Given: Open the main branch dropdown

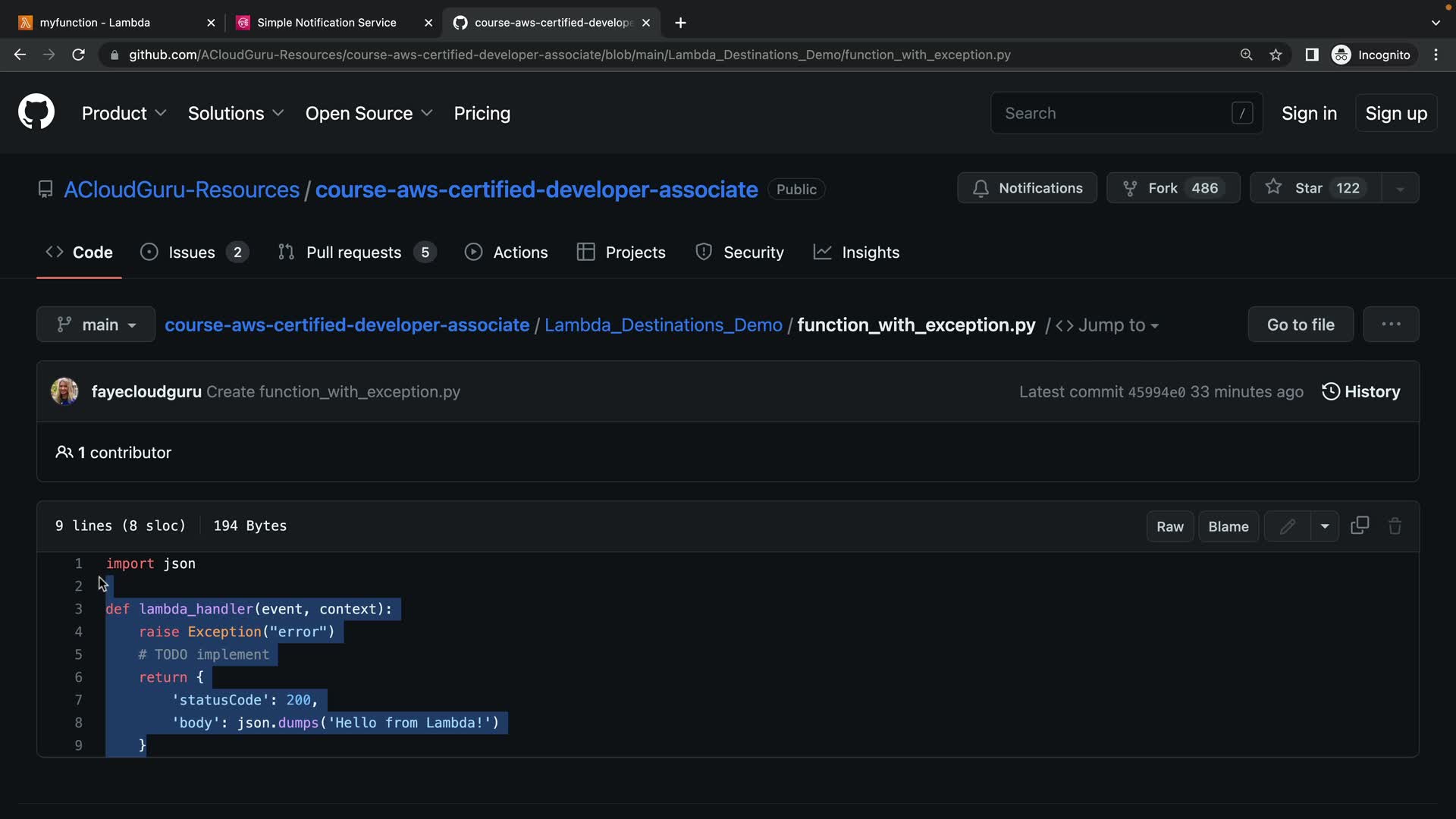Looking at the screenshot, I should point(96,325).
